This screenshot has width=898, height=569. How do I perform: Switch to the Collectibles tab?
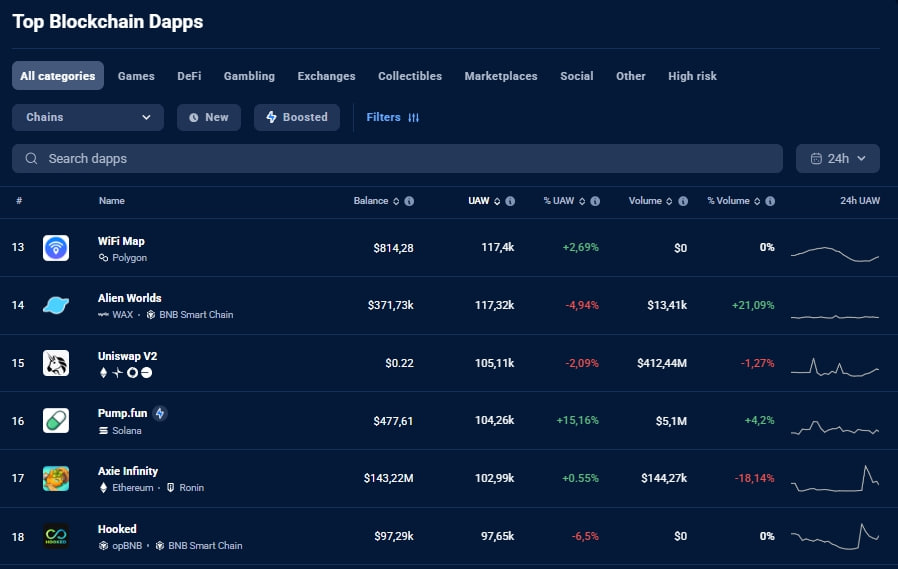point(410,76)
